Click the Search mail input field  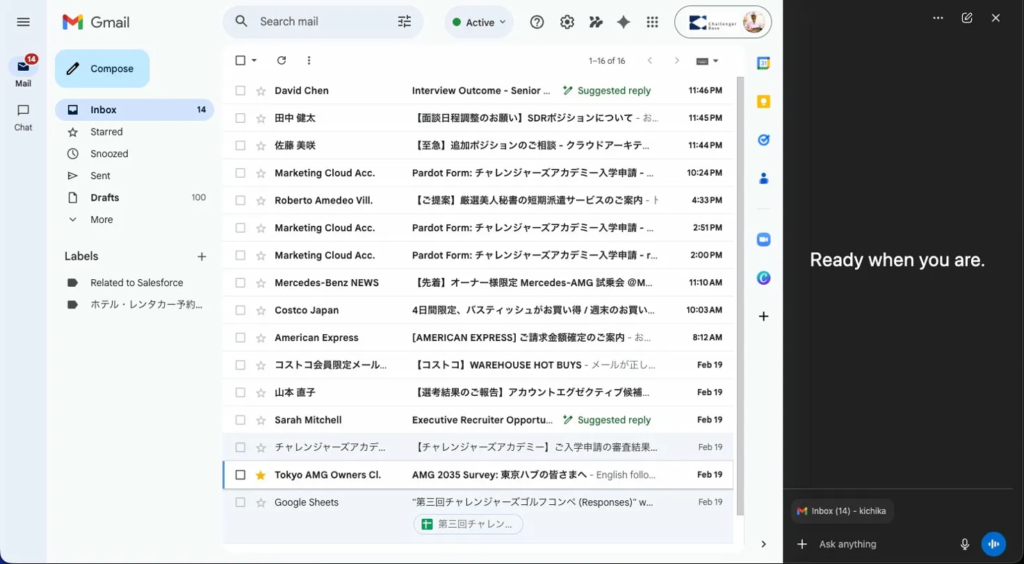[x=322, y=22]
